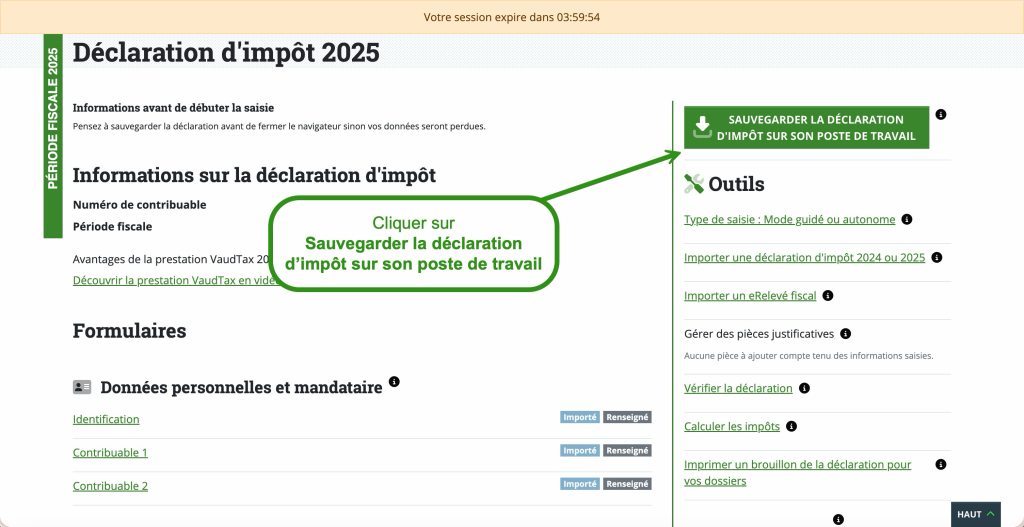Show info for Calculer les impôts
This screenshot has width=1024, height=527.
[791, 426]
